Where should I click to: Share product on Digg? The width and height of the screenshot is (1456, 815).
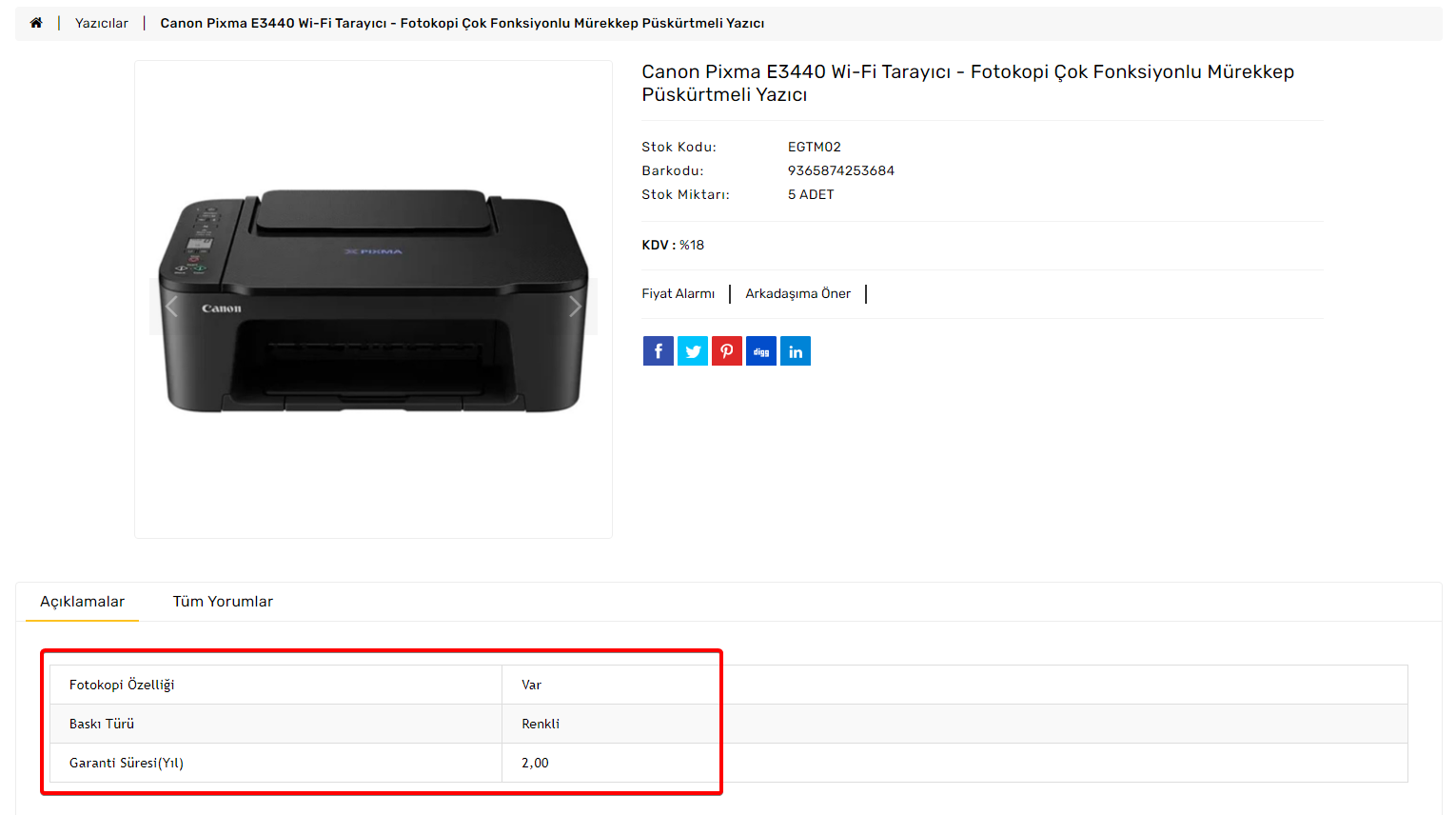(x=761, y=351)
